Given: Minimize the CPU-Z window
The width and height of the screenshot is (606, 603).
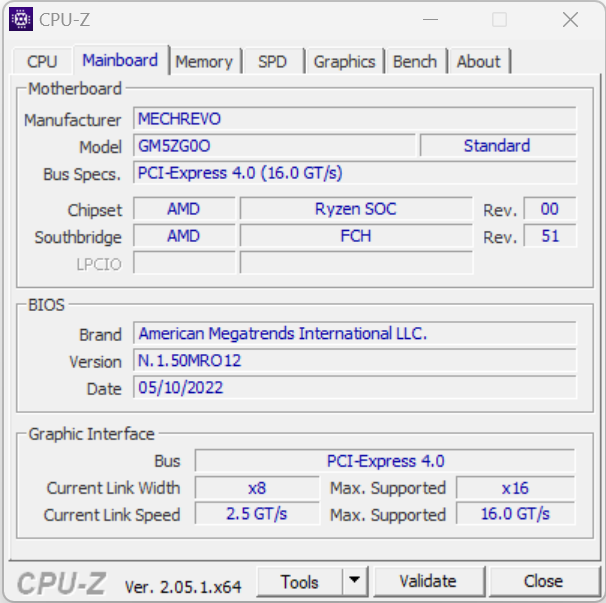Looking at the screenshot, I should click(430, 19).
